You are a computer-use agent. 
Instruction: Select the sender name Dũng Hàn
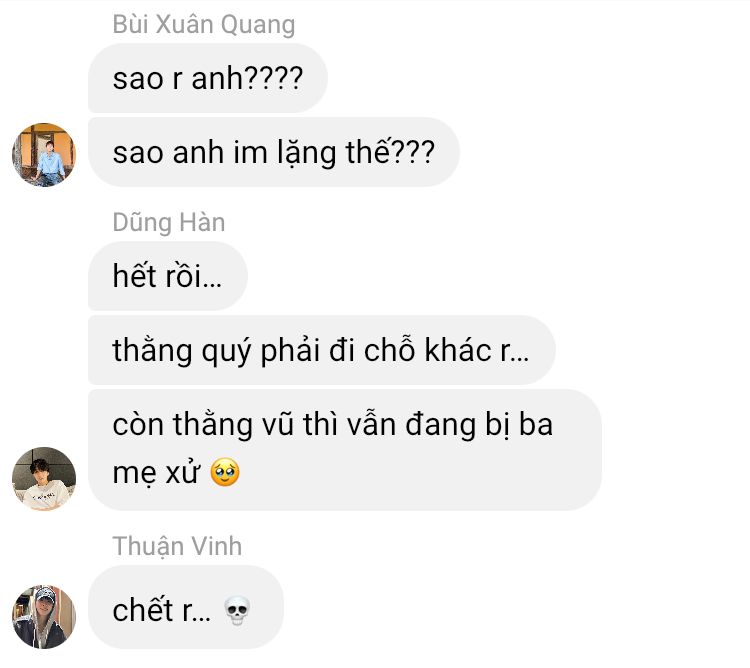point(169,222)
